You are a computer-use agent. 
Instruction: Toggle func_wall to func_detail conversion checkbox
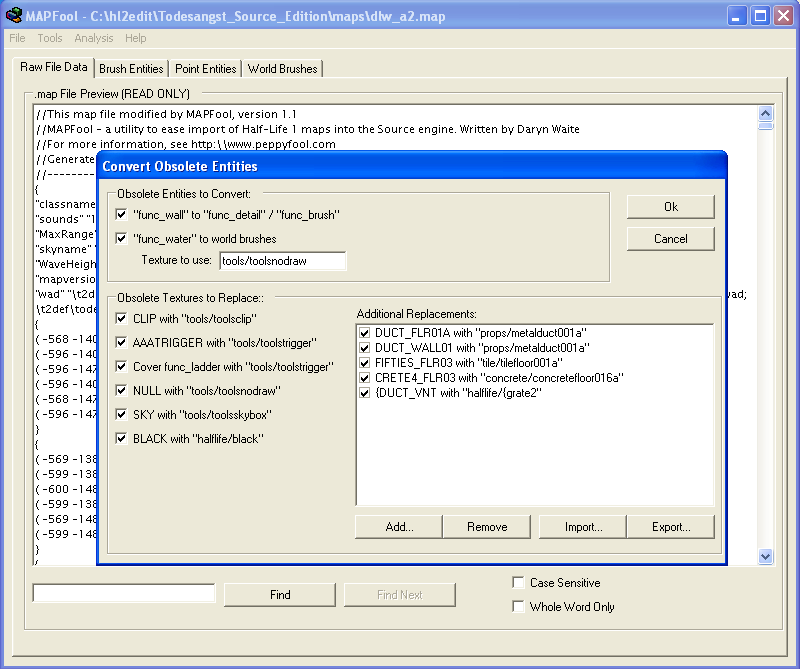point(121,214)
